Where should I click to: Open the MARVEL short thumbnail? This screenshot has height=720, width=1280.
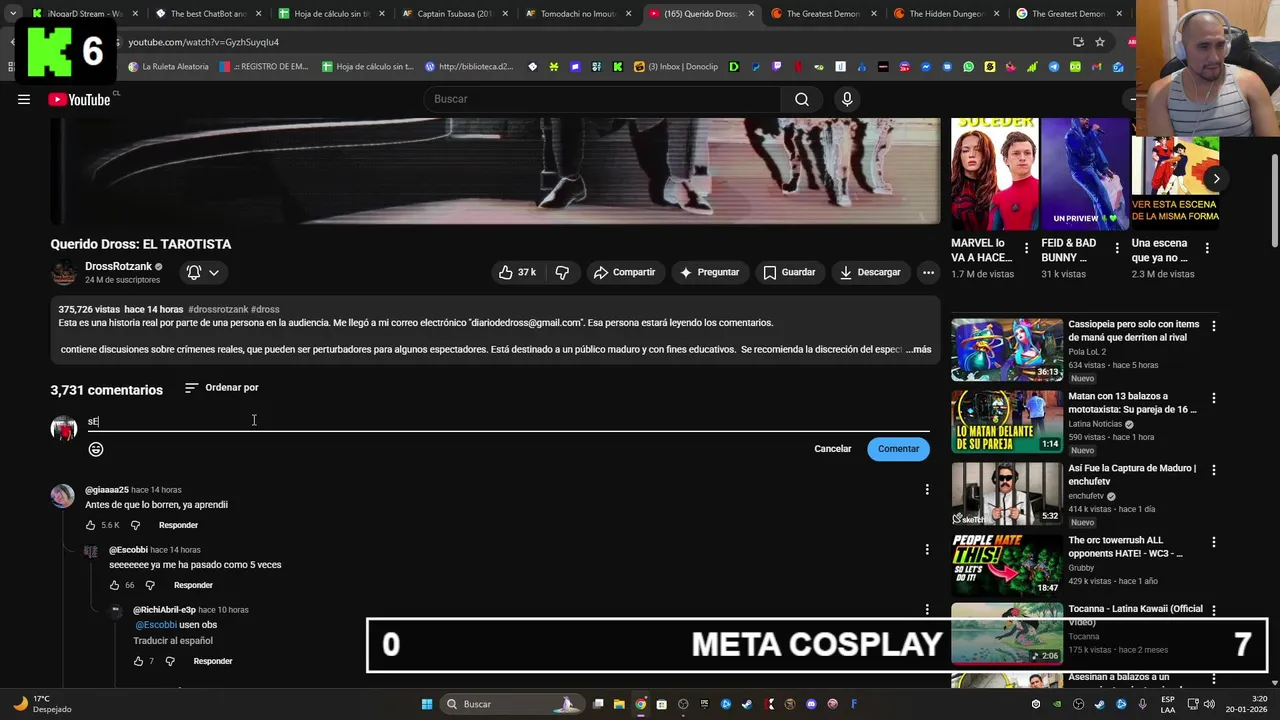pyautogui.click(x=994, y=174)
